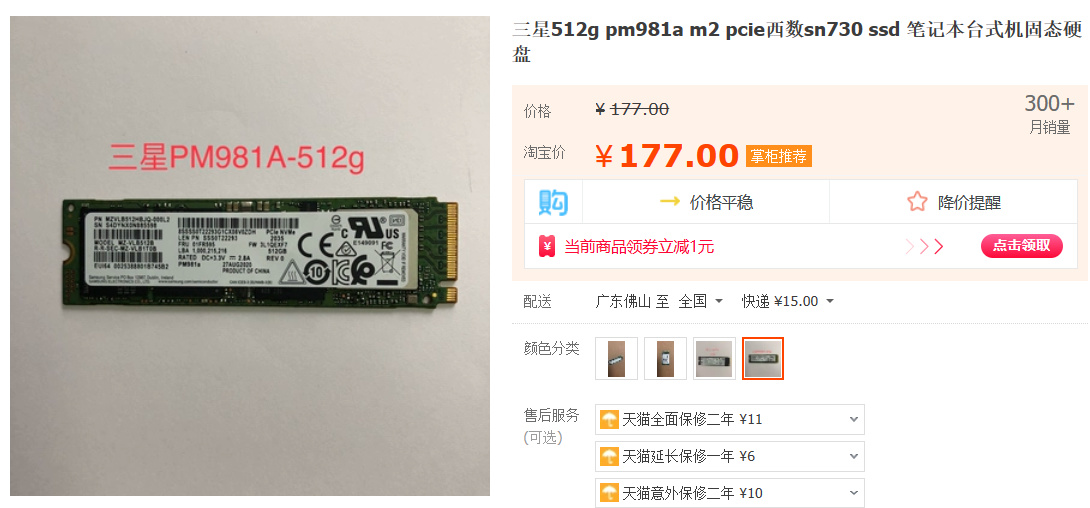This screenshot has width=1090, height=508.
Task: Select the third color option thumbnail
Action: [x=714, y=358]
